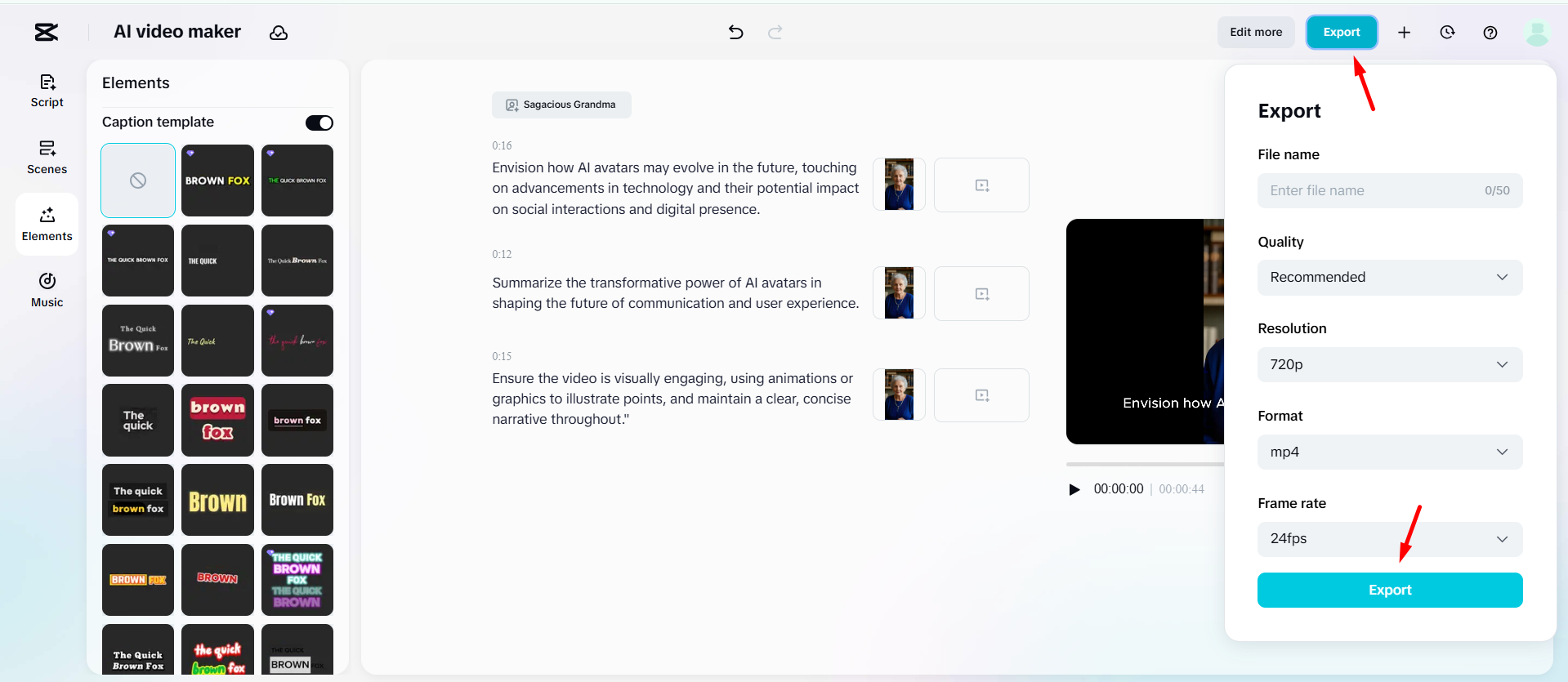Pick the red outlined BROWN caption template
1568x682 pixels.
217,580
